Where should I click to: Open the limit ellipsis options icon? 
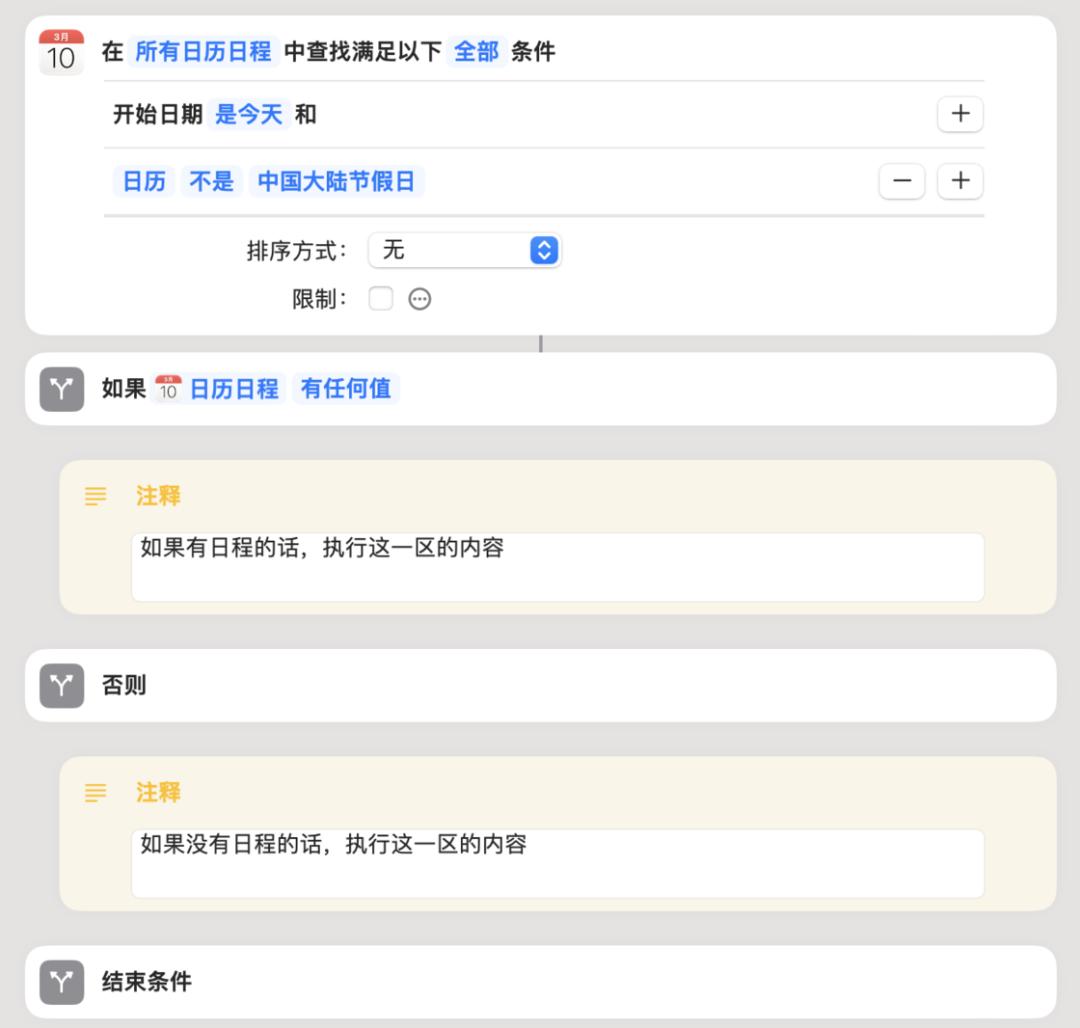click(x=420, y=299)
